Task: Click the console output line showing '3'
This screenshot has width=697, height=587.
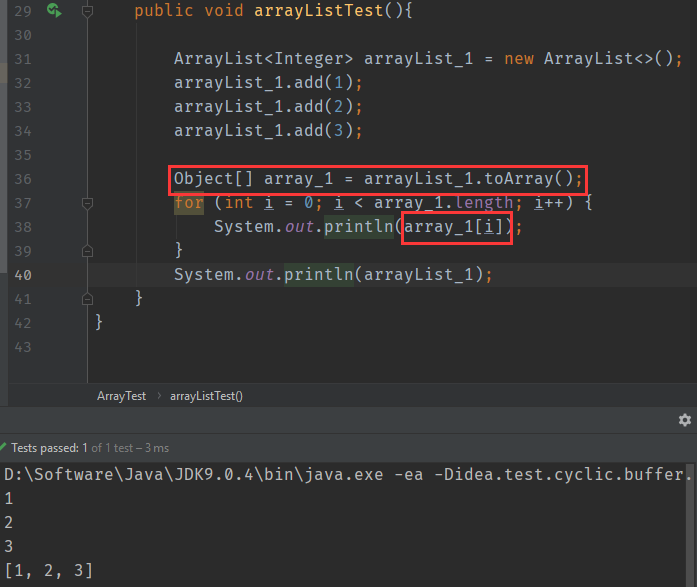Action: click(8, 546)
